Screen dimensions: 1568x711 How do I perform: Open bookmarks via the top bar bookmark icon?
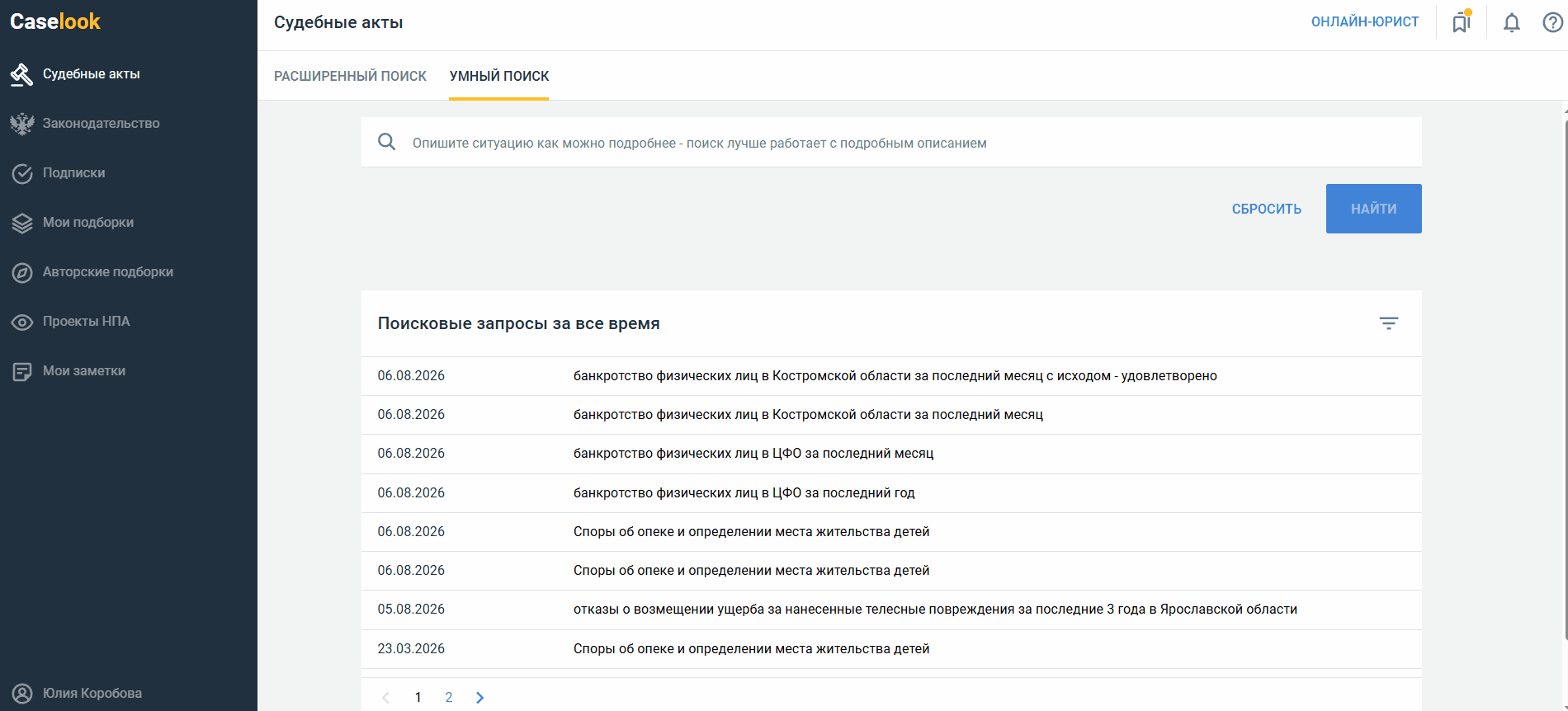1462,21
